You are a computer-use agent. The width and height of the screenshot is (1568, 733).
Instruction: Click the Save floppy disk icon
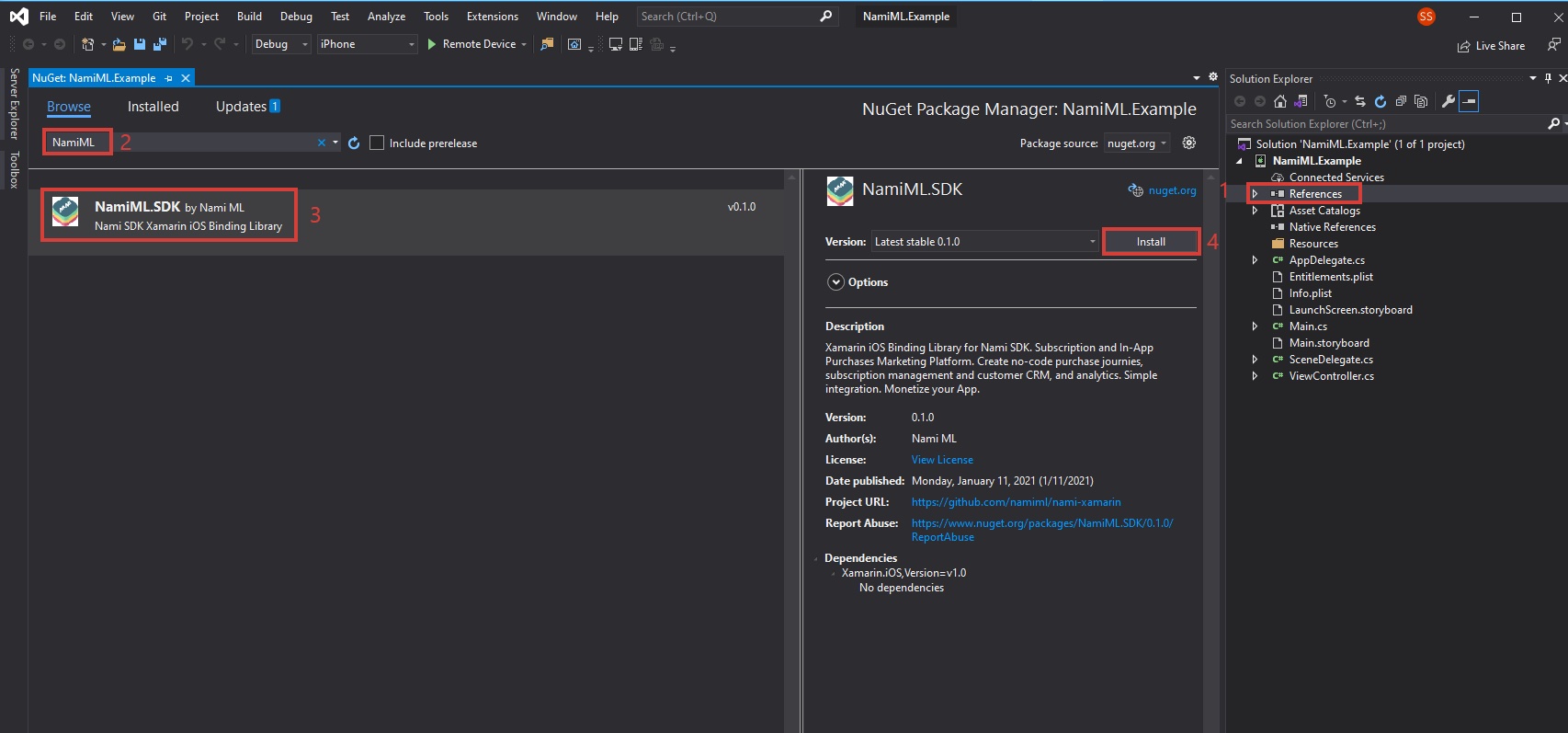pos(140,44)
